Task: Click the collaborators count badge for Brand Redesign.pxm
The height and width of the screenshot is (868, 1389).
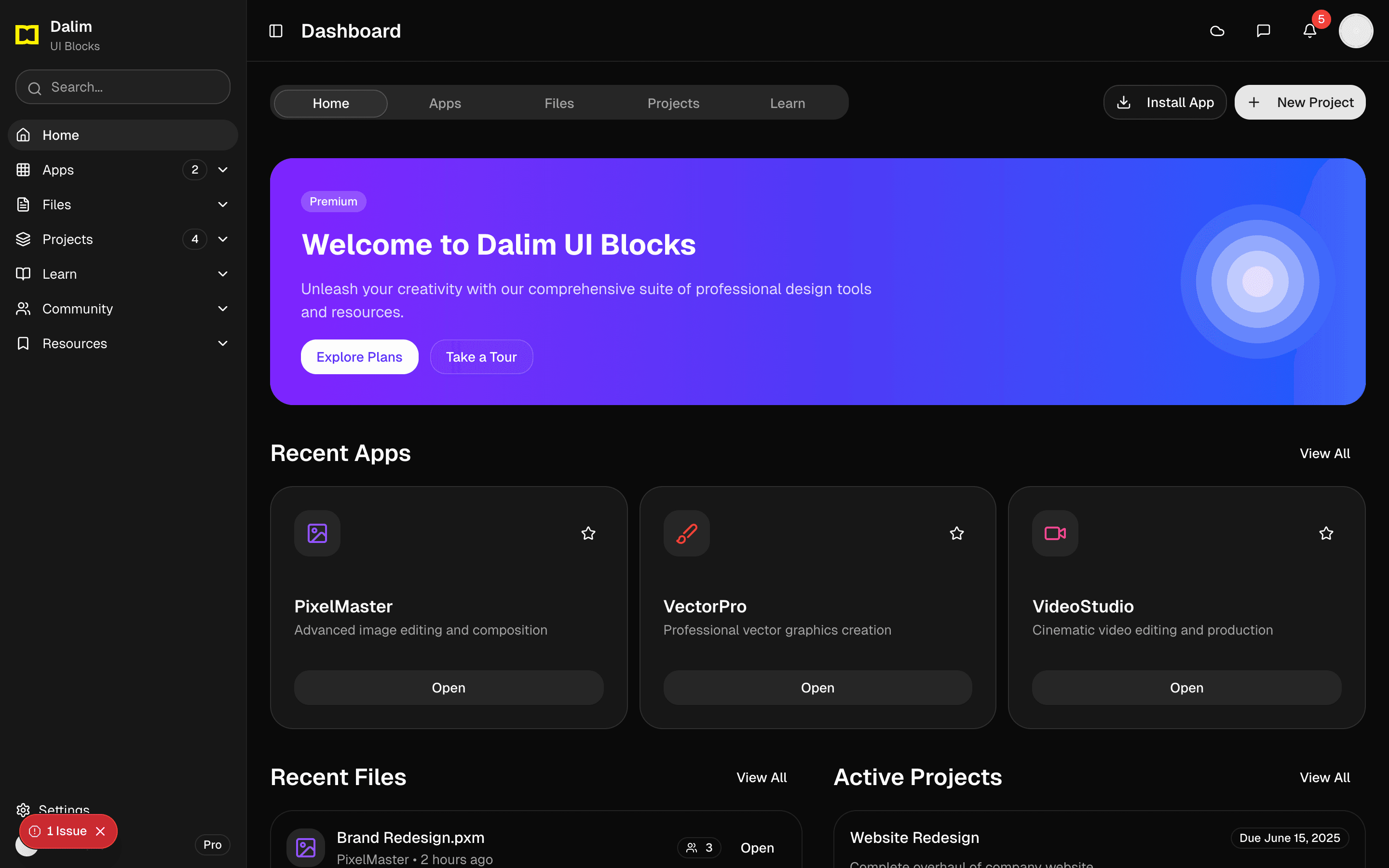Action: tap(699, 847)
